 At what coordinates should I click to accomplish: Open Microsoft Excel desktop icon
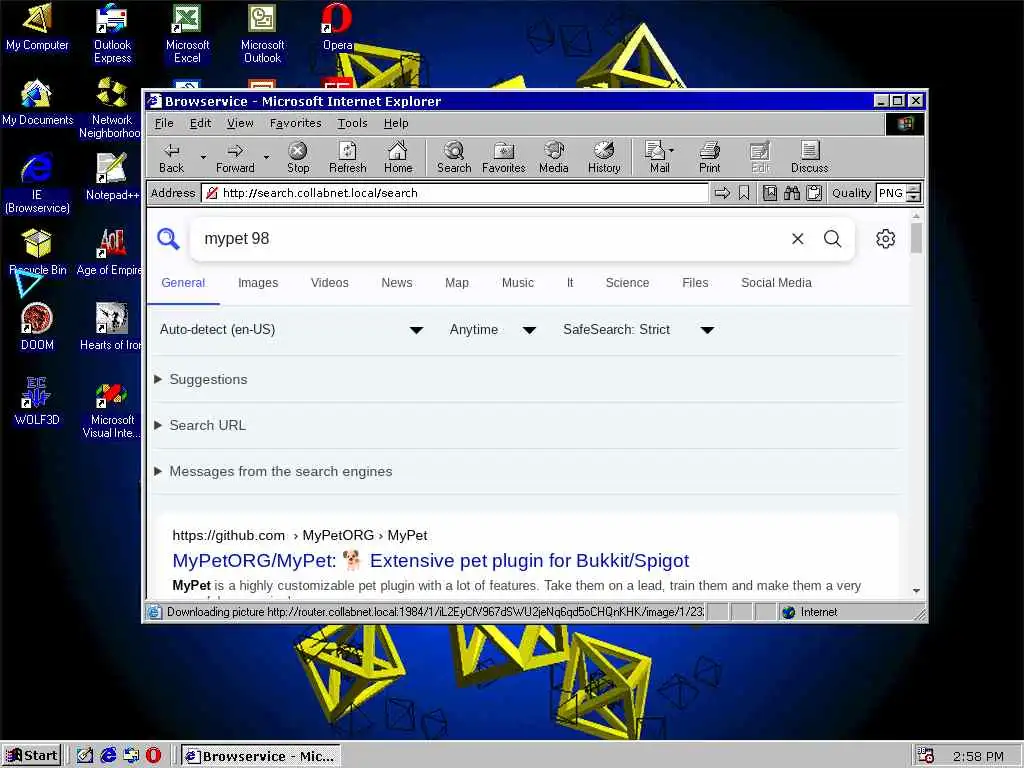click(187, 34)
